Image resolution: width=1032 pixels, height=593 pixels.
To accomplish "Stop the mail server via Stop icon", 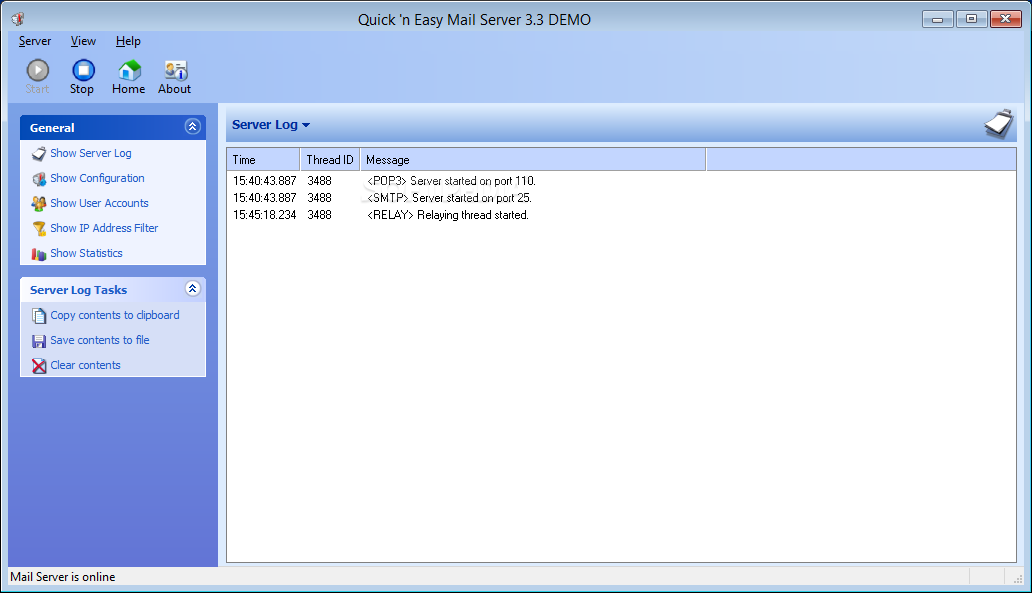I will (x=83, y=70).
